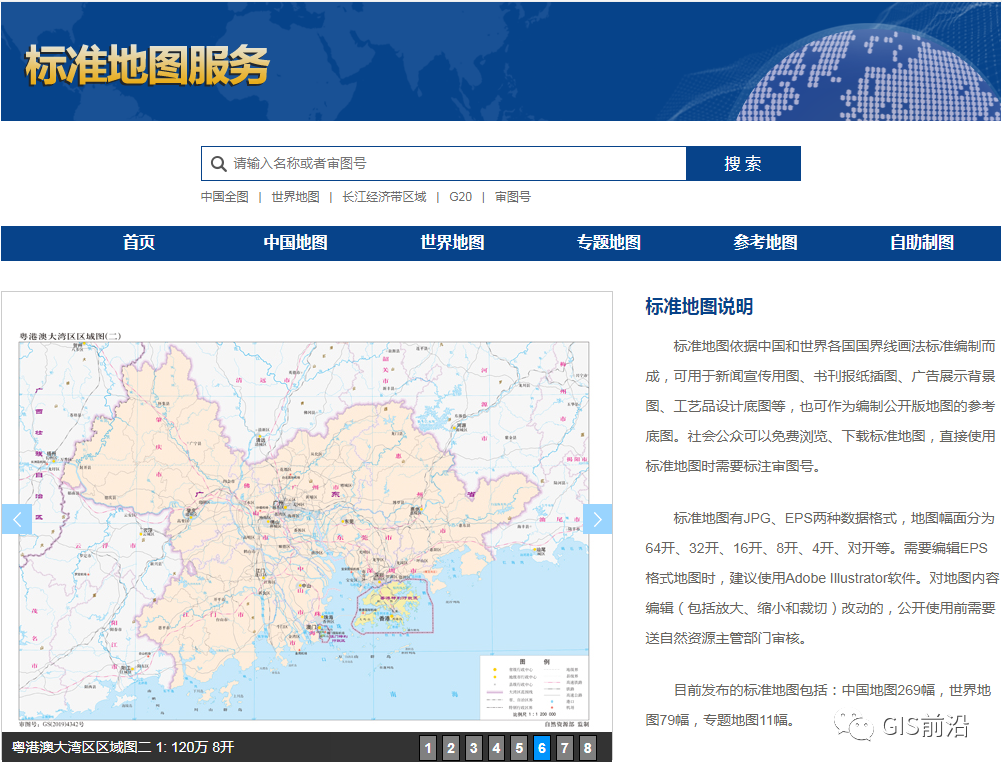Screen dimensions: 1002x770
Task: Open the 长江经济带区域 quick link
Action: tap(384, 197)
